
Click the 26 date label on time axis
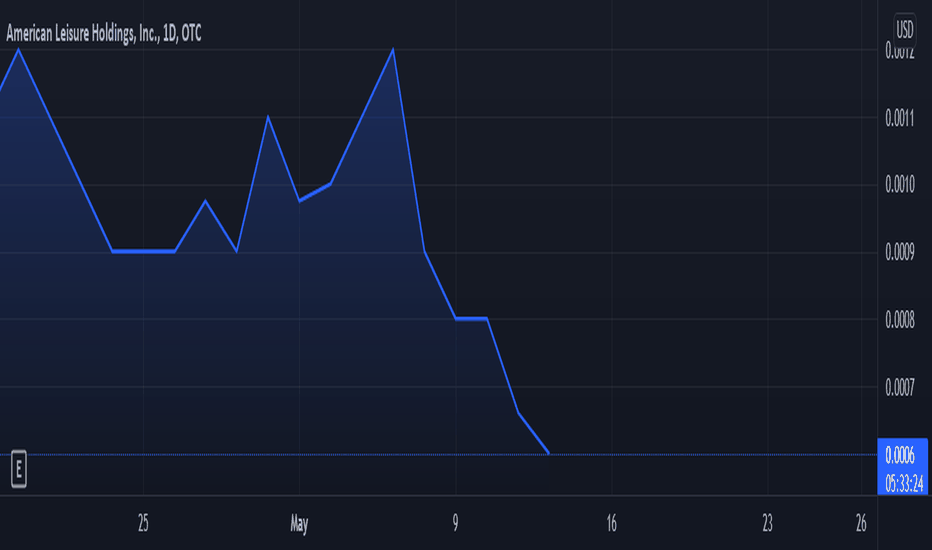861,523
